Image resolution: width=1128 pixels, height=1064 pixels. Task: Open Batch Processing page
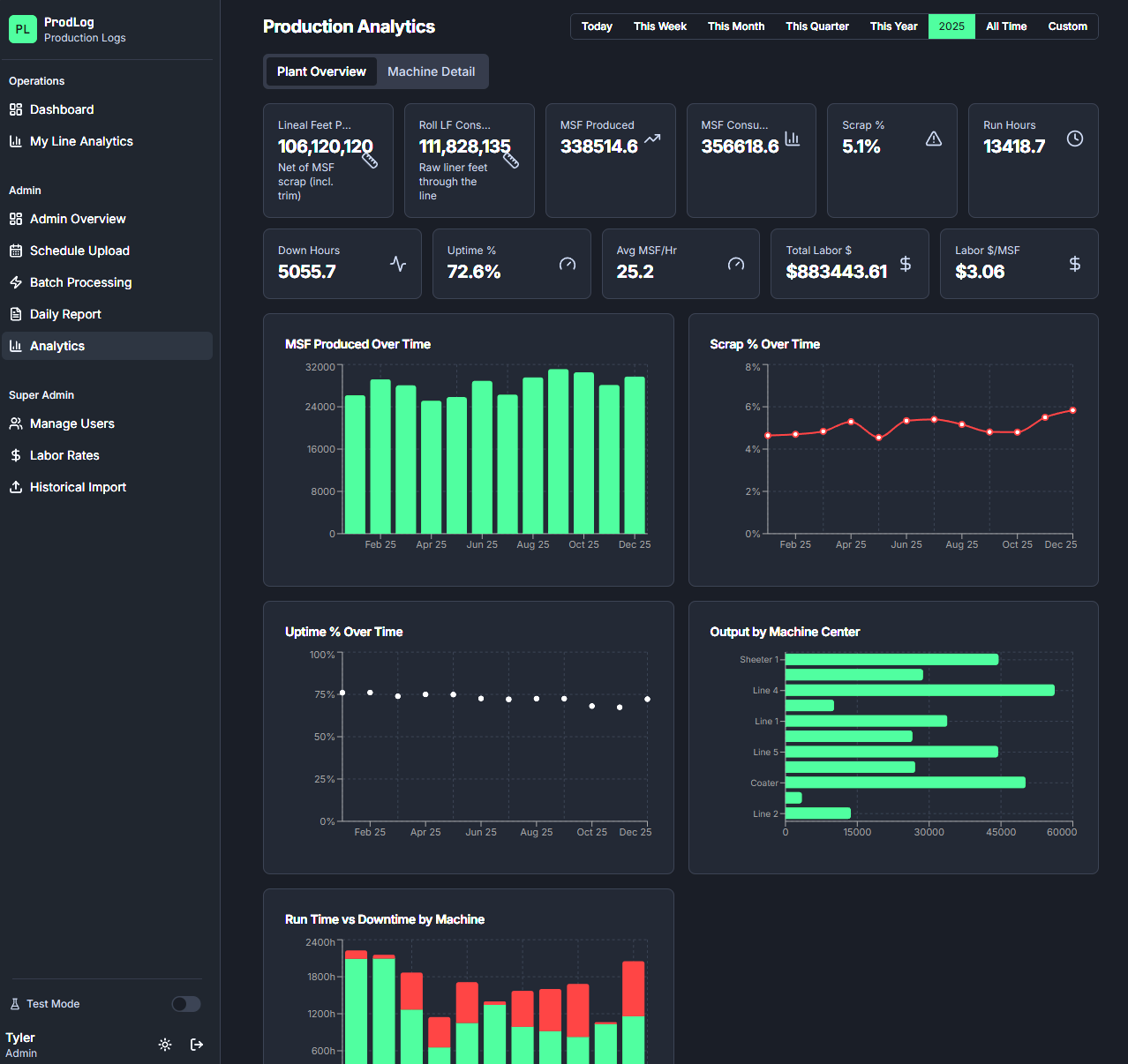(107, 282)
